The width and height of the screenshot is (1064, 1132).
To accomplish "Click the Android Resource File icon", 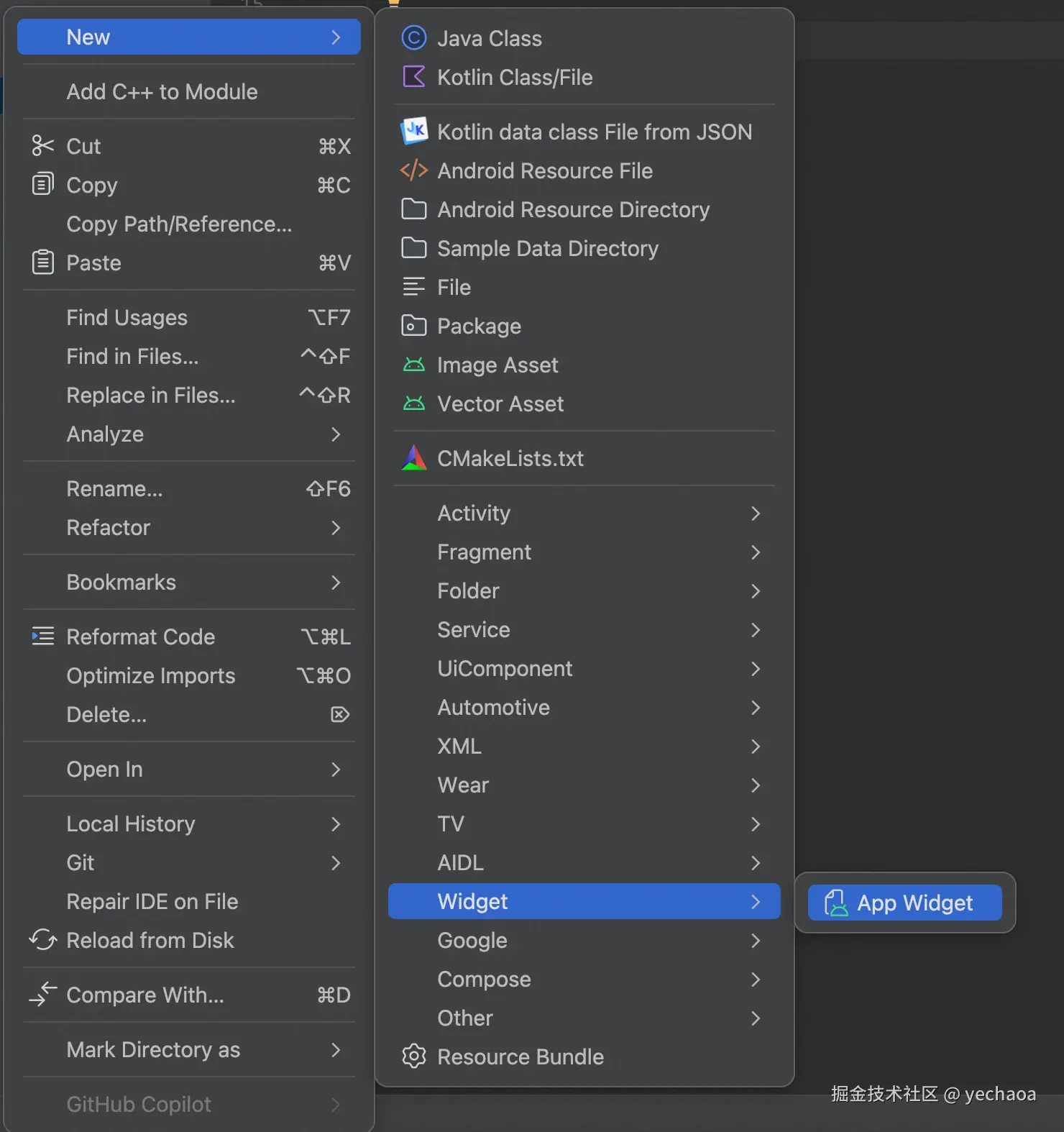I will click(413, 170).
